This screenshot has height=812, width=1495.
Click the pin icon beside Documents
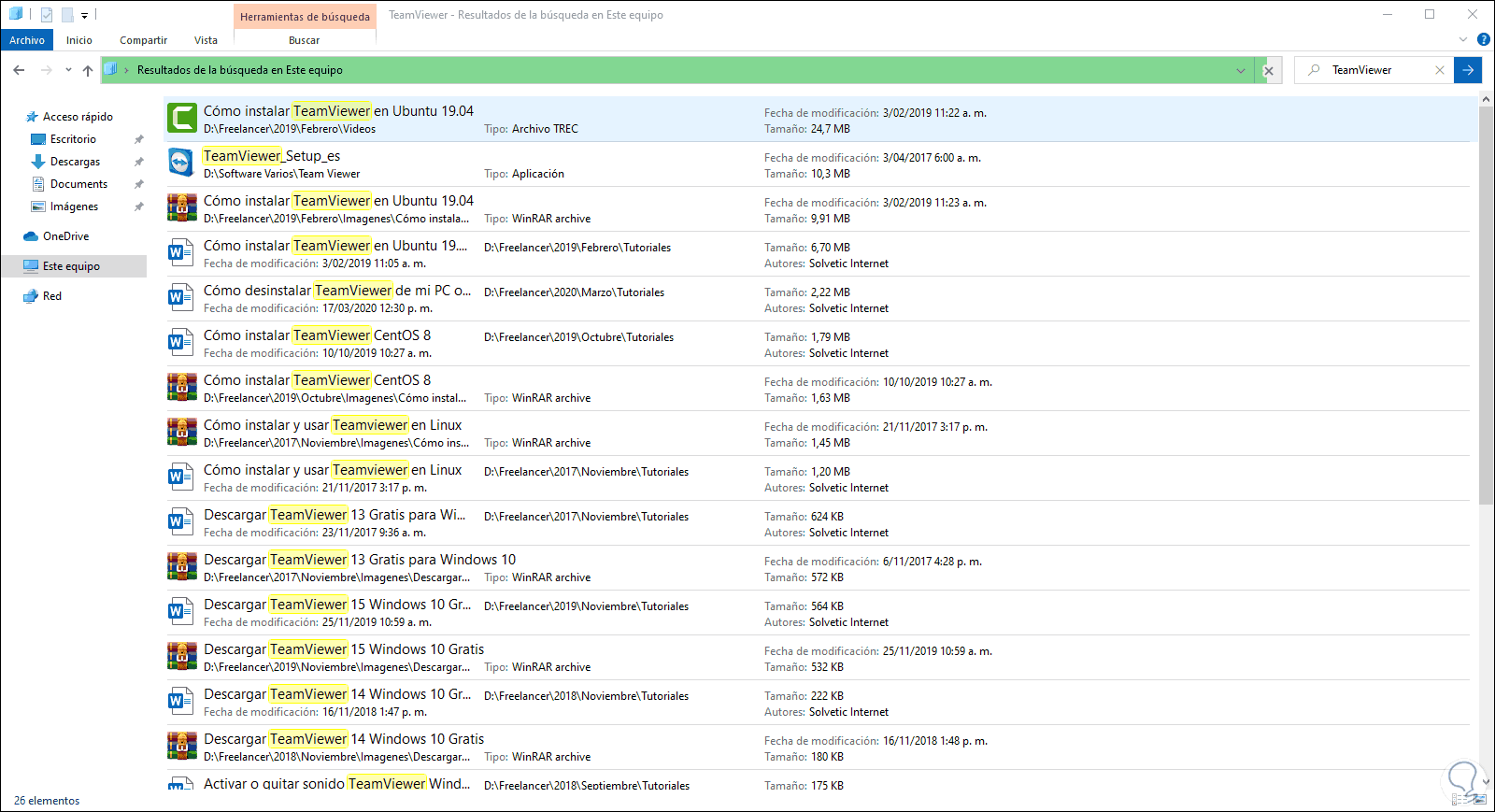click(138, 184)
